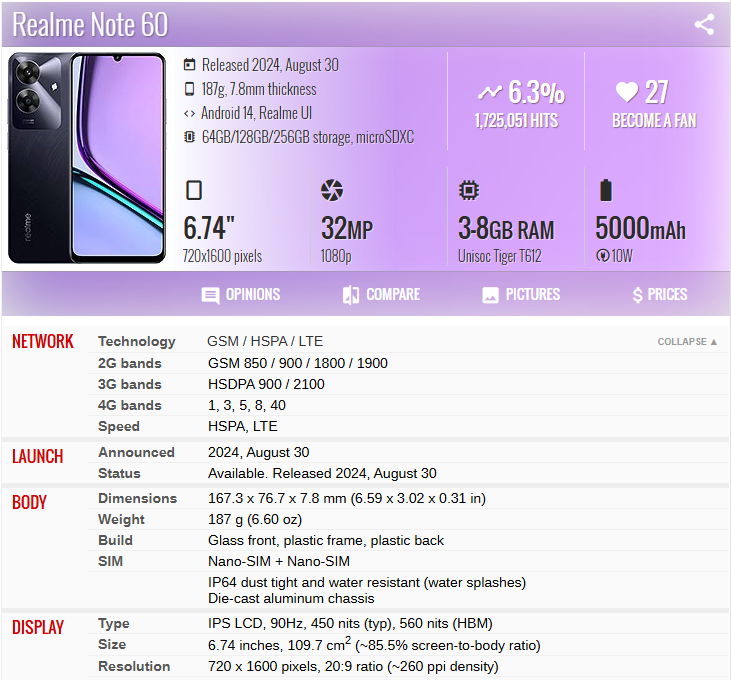Open the Compare tab
Screen dimensions: 731x680
coord(381,295)
